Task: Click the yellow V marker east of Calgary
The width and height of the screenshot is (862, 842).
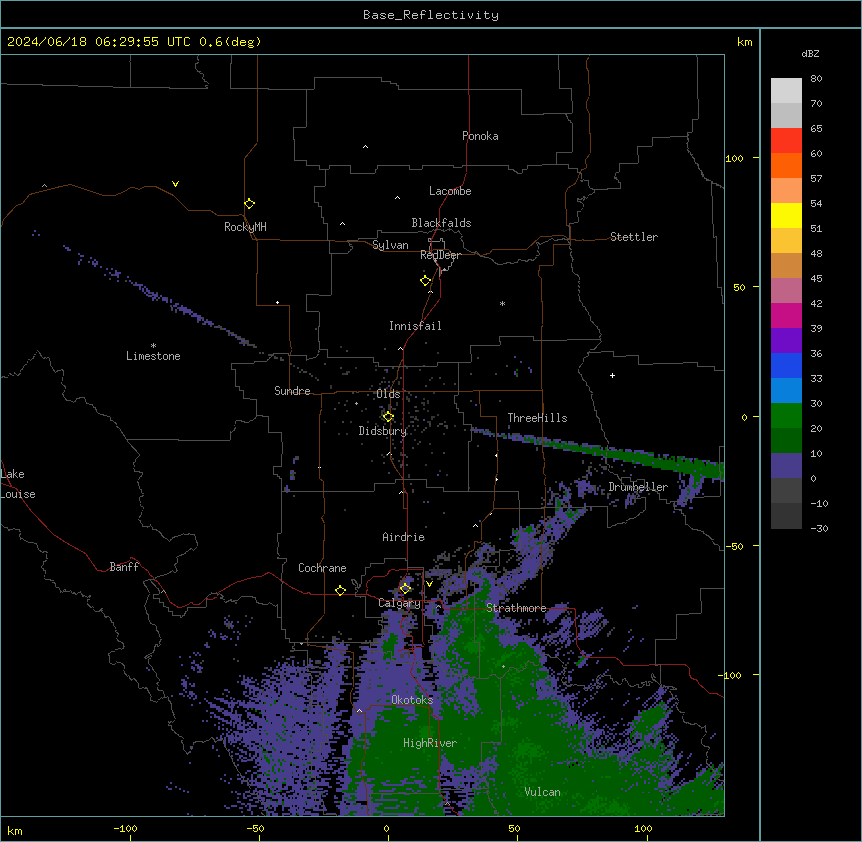Action: (429, 584)
